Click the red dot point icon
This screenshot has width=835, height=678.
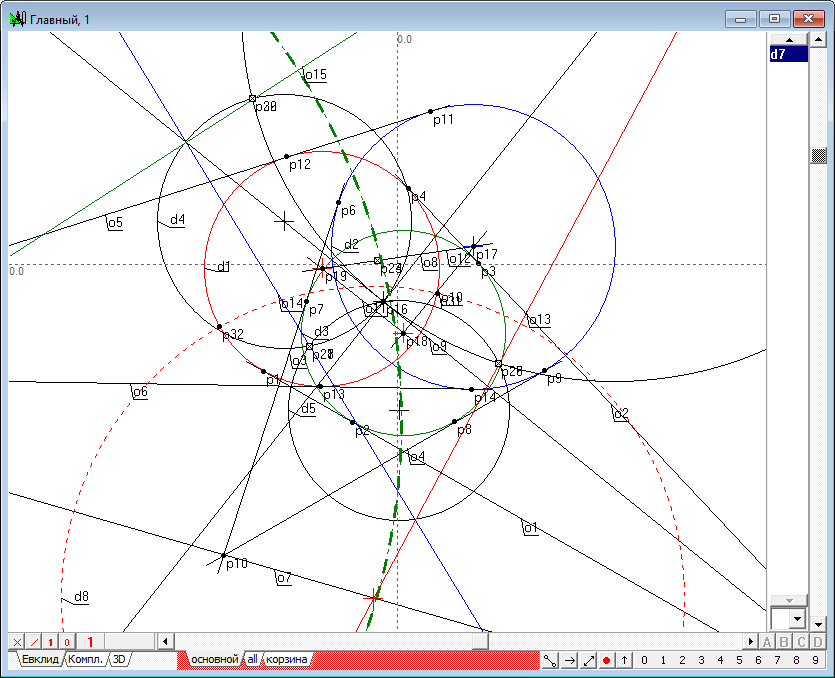point(606,660)
